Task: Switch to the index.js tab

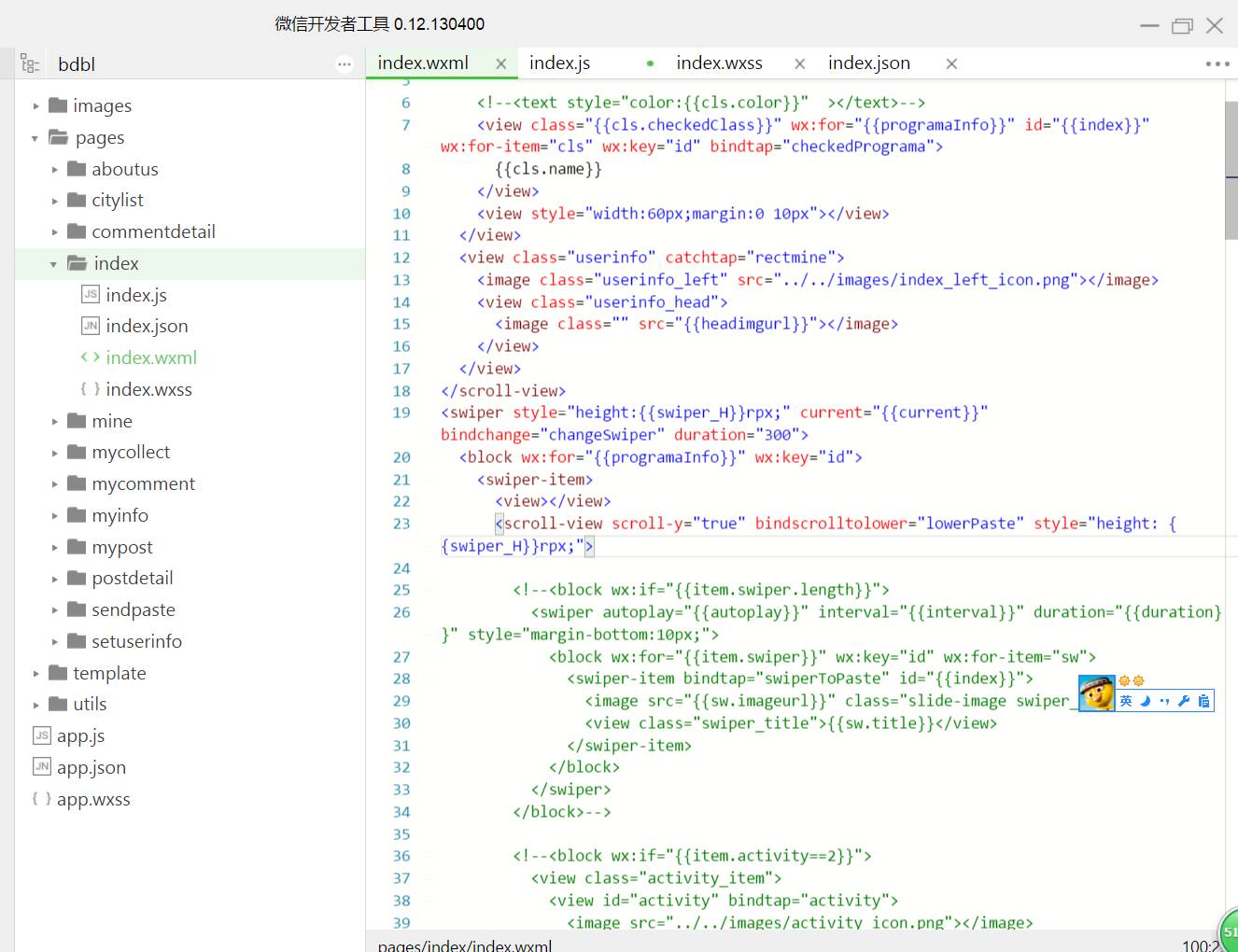Action: tap(559, 63)
